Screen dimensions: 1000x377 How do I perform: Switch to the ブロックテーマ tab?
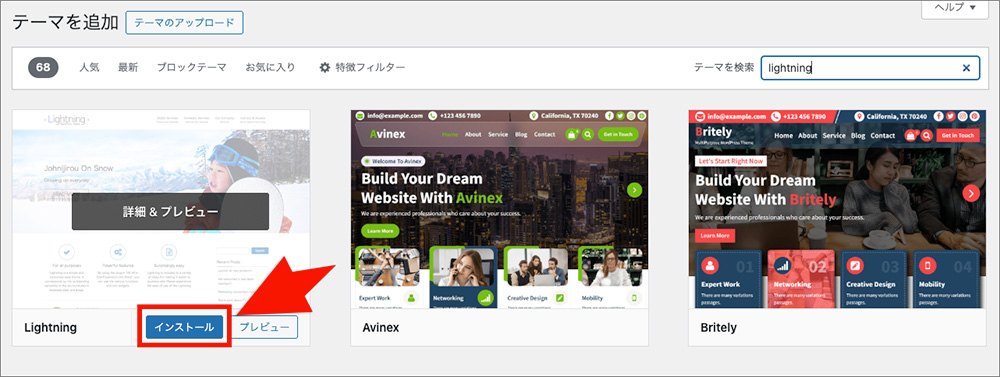pyautogui.click(x=191, y=67)
